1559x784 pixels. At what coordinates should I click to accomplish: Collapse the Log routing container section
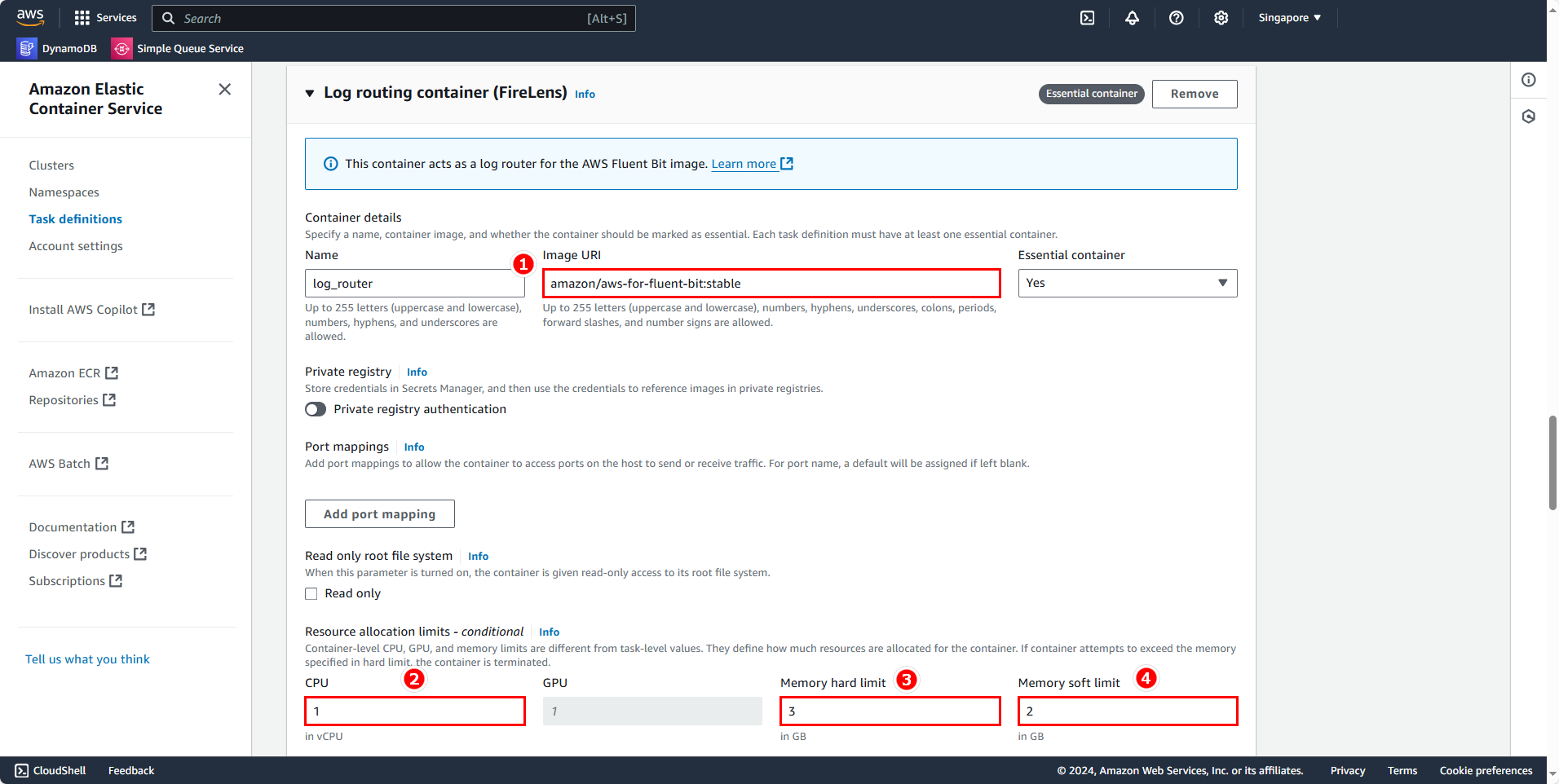(x=310, y=94)
